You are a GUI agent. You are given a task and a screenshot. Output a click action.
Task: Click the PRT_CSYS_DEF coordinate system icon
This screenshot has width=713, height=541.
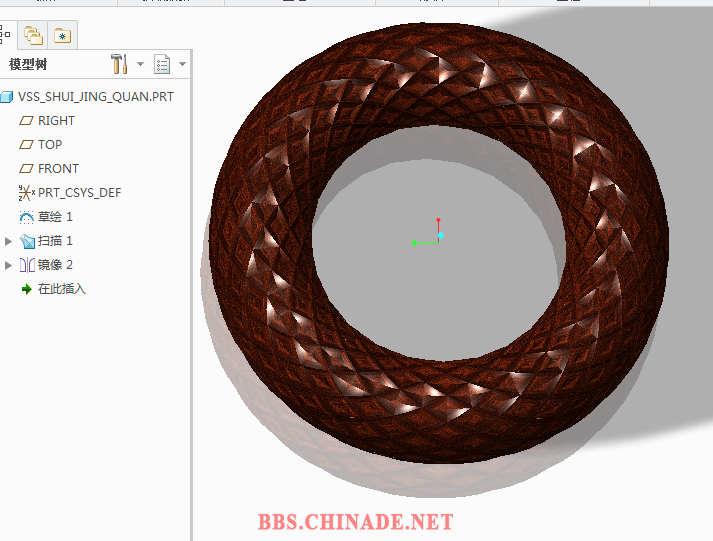tap(26, 192)
